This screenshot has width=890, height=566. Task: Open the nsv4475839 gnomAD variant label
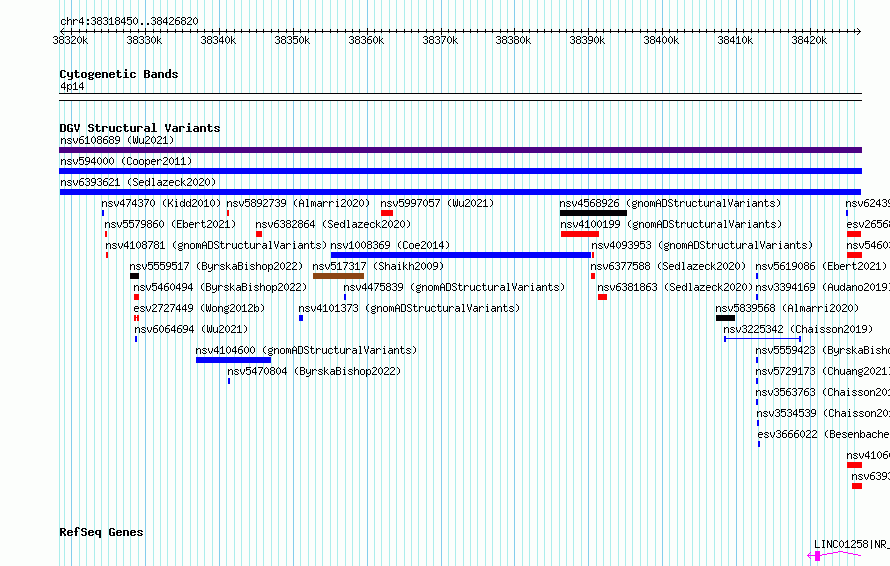(454, 287)
